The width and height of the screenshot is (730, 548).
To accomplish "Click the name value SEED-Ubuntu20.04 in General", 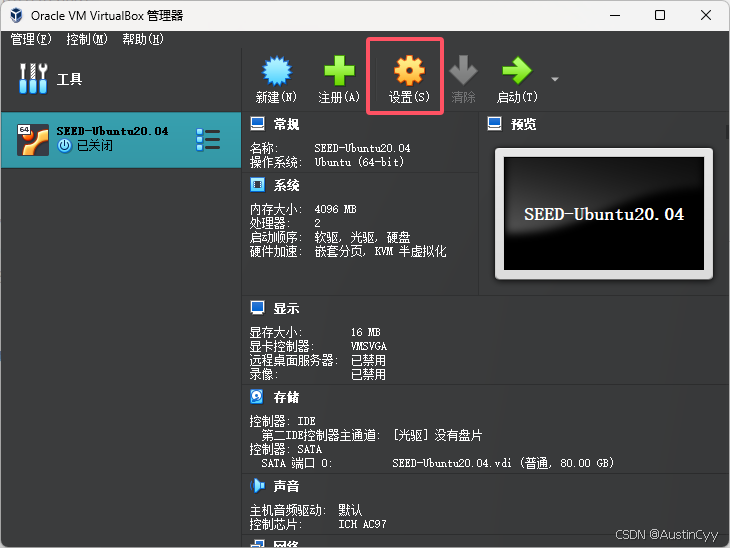I will click(x=362, y=148).
